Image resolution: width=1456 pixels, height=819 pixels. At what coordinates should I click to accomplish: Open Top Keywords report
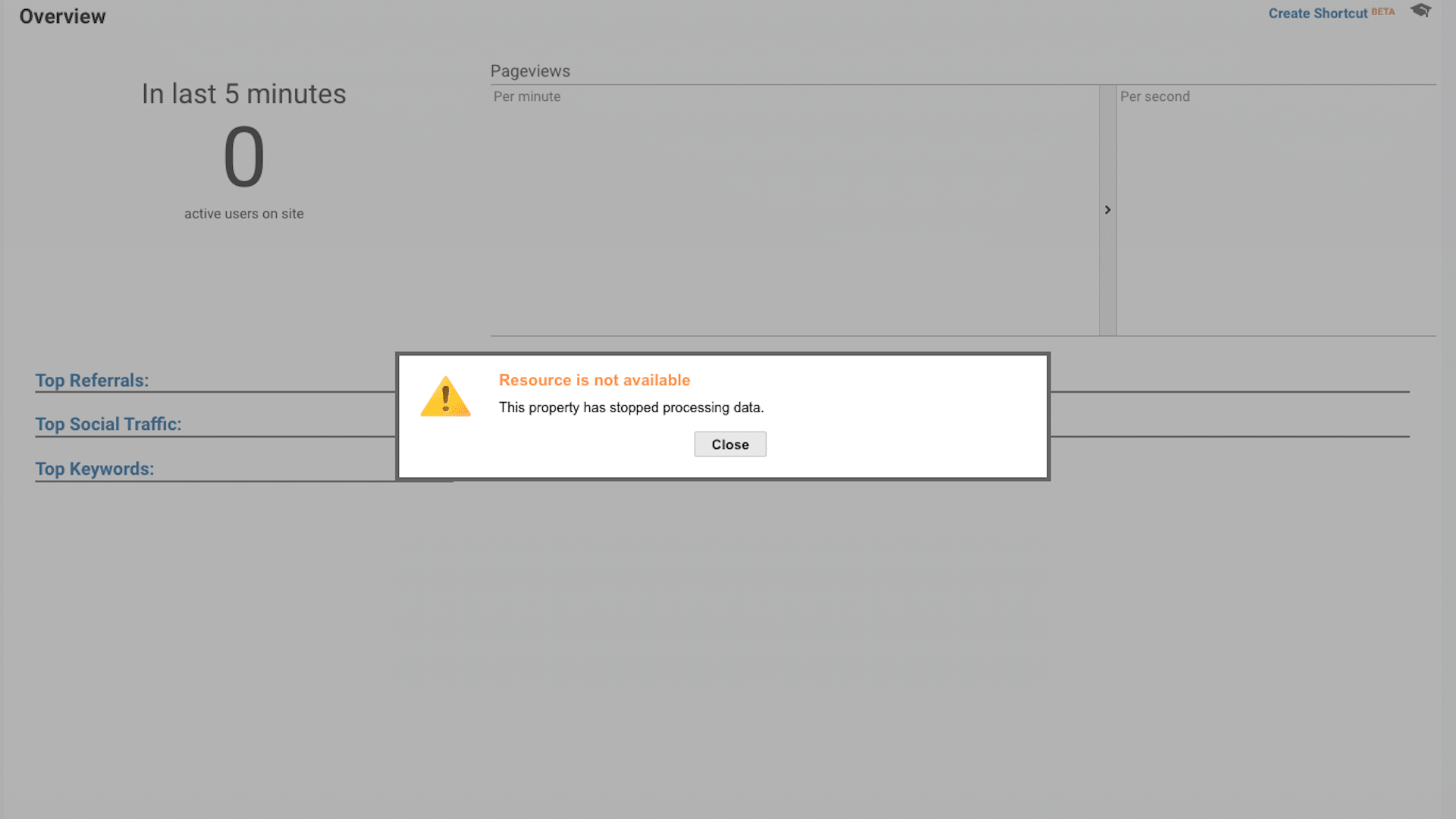point(95,468)
